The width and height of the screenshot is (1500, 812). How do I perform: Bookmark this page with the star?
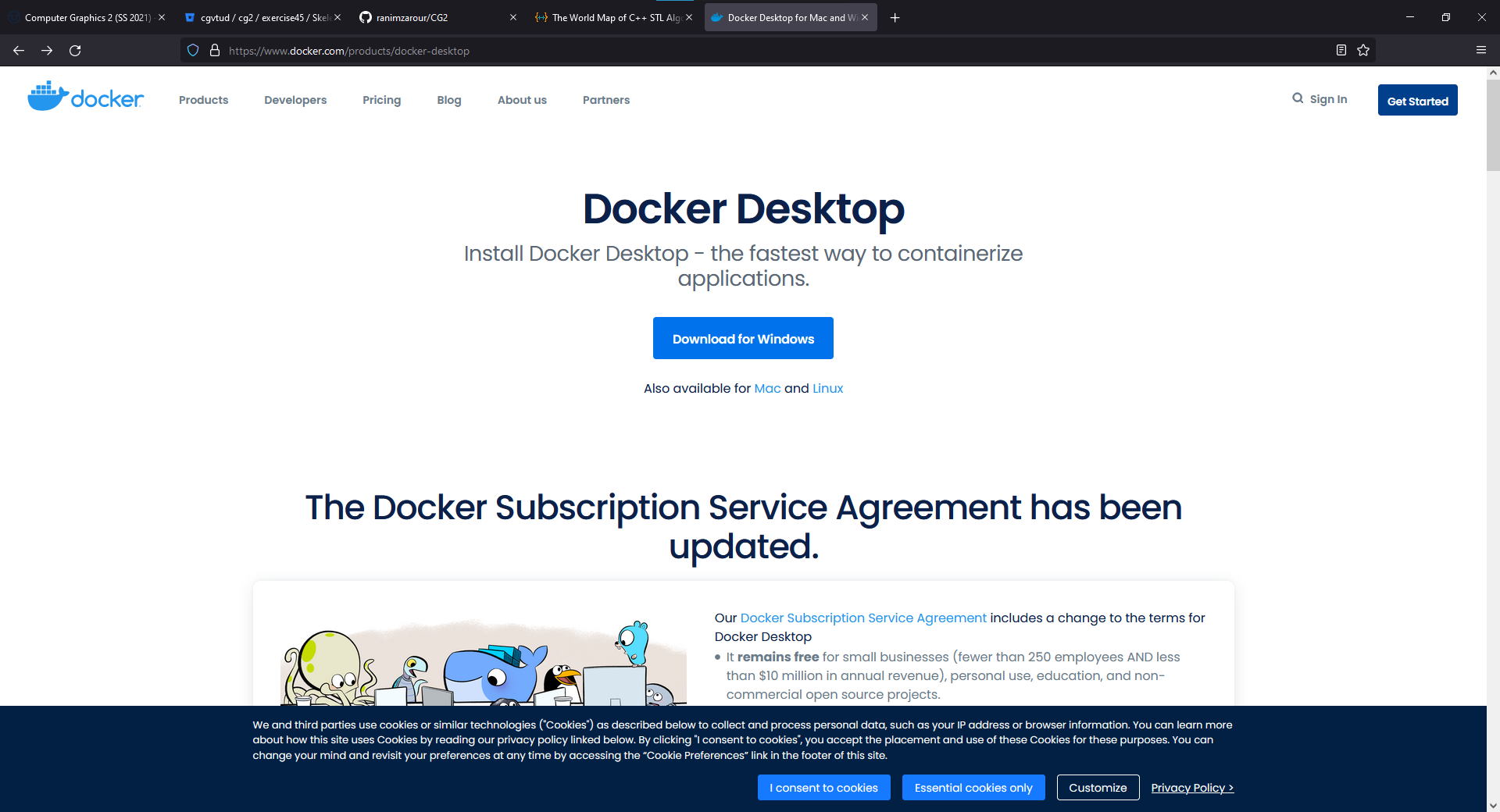pyautogui.click(x=1364, y=50)
